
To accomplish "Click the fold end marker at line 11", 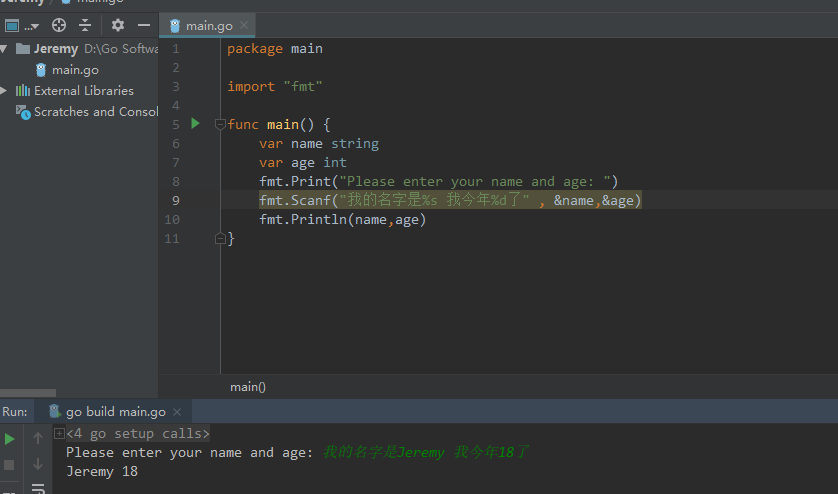I will click(x=220, y=238).
